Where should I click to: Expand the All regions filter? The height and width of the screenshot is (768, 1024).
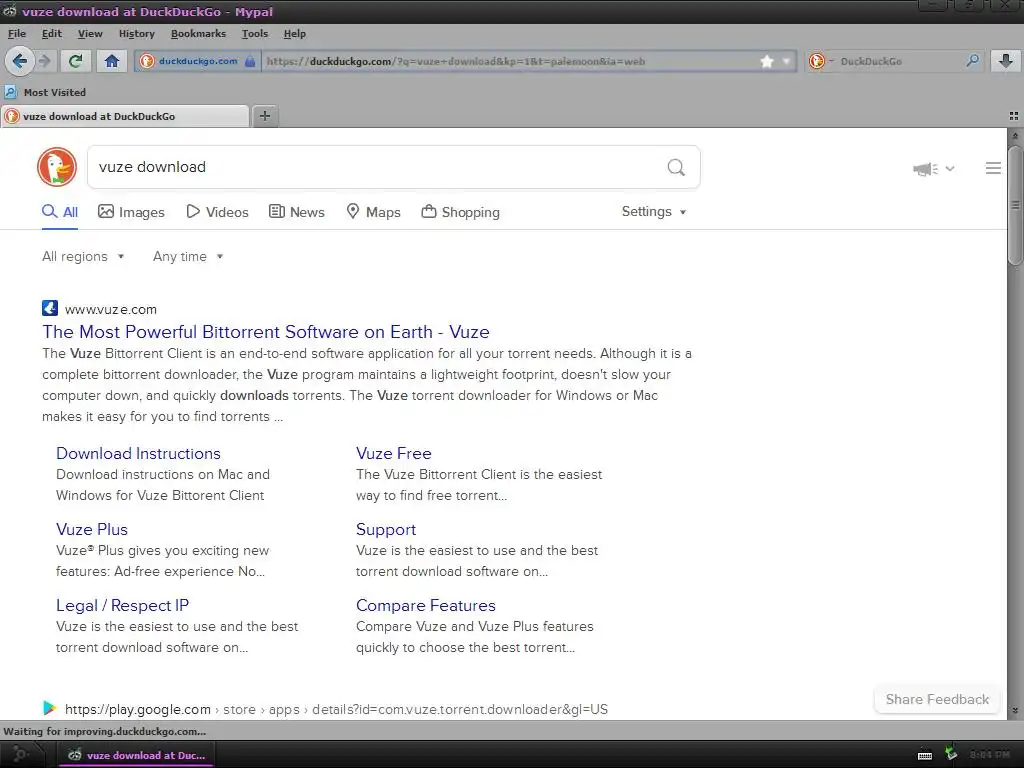[x=83, y=257]
